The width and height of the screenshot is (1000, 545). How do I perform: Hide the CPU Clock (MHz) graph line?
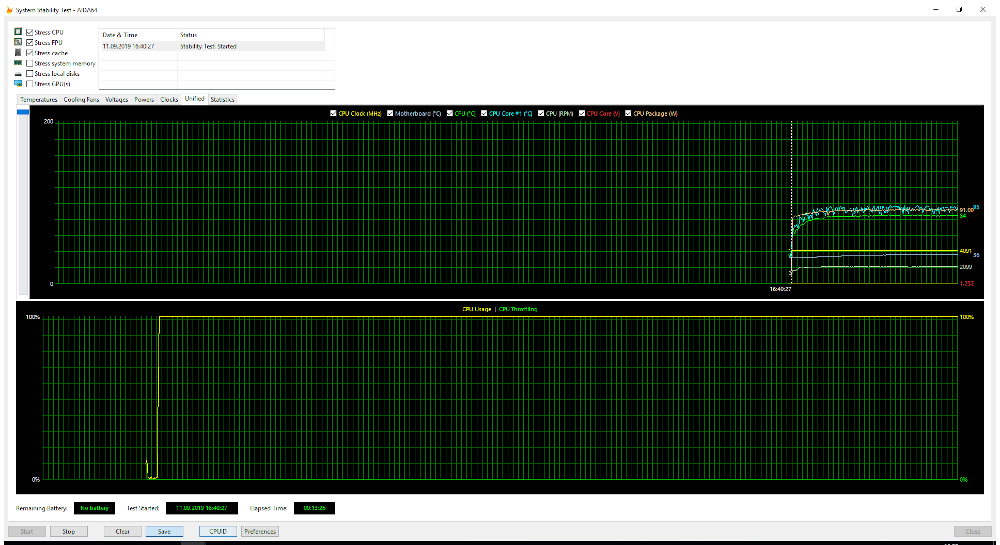(x=333, y=113)
